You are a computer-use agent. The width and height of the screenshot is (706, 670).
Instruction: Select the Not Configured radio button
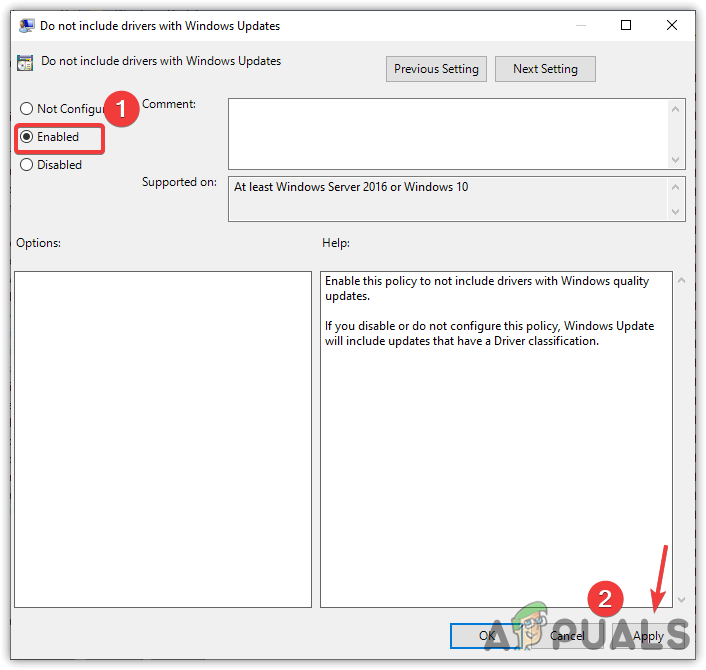[x=27, y=109]
